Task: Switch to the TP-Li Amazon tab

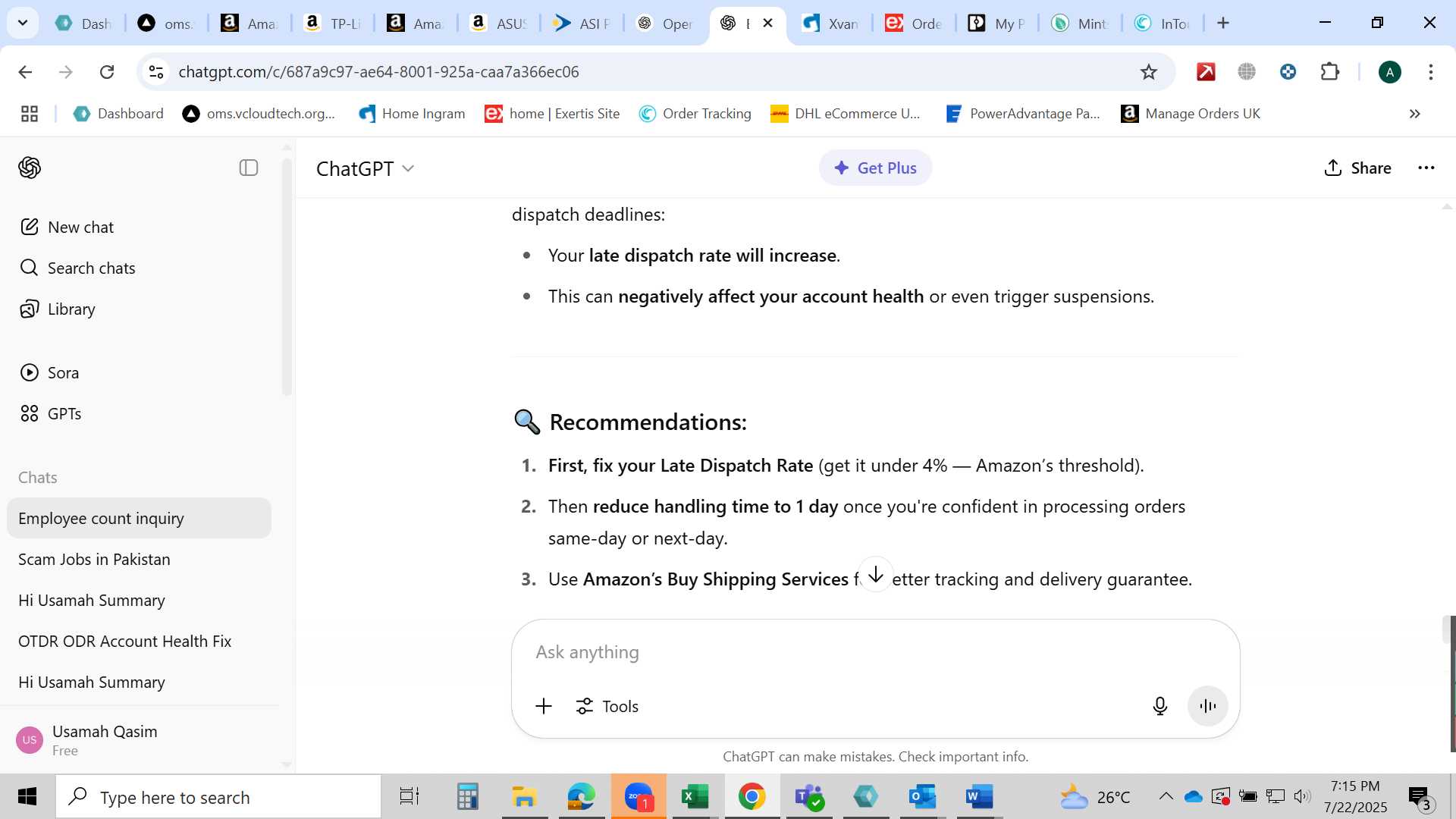Action: coord(332,24)
